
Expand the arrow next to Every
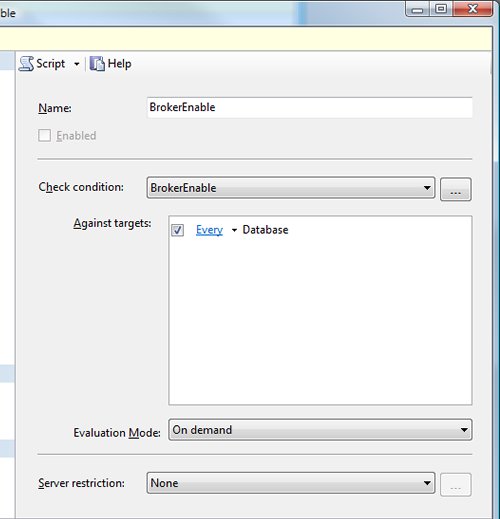[234, 230]
